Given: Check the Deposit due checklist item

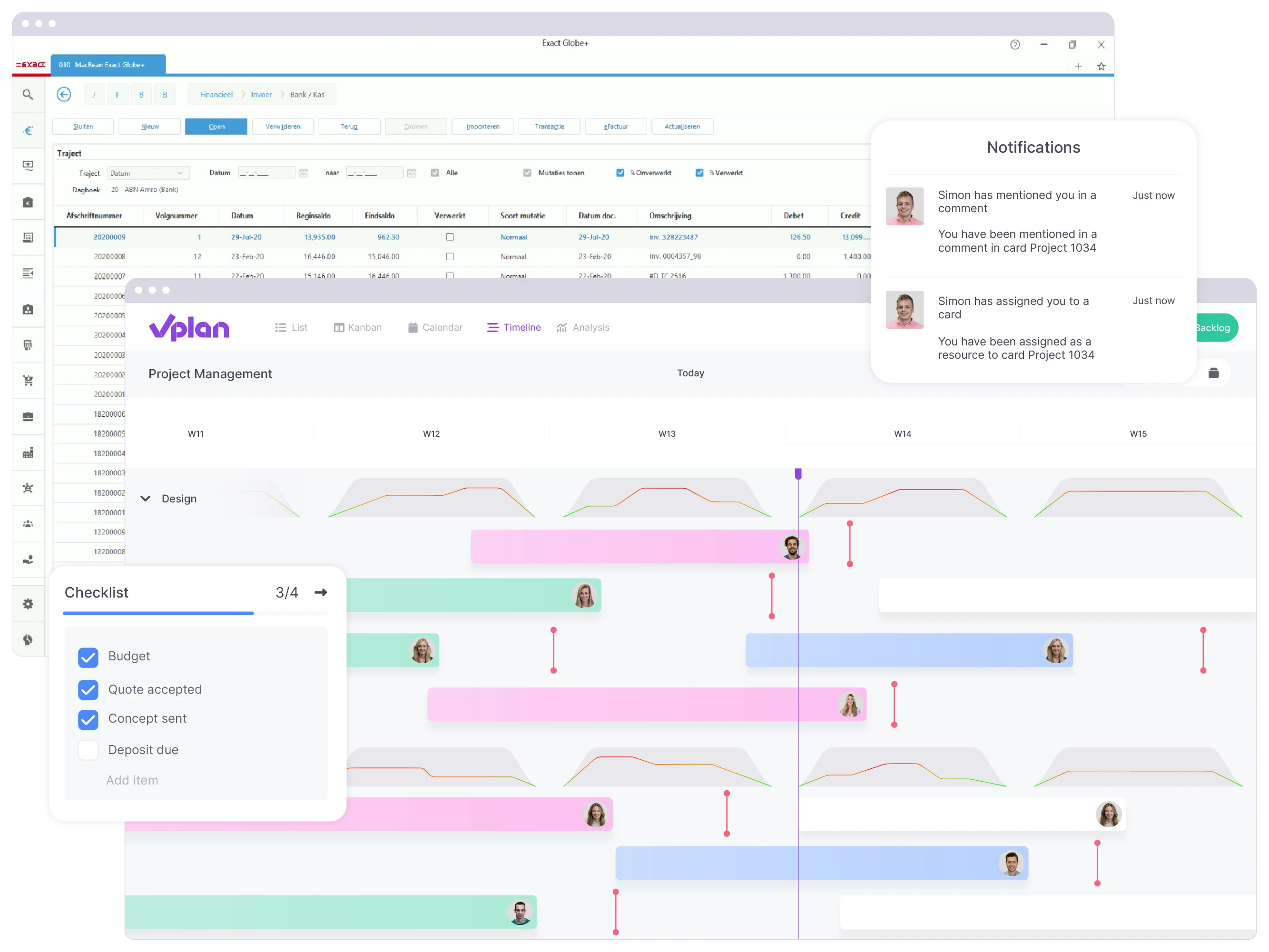Looking at the screenshot, I should coord(89,750).
